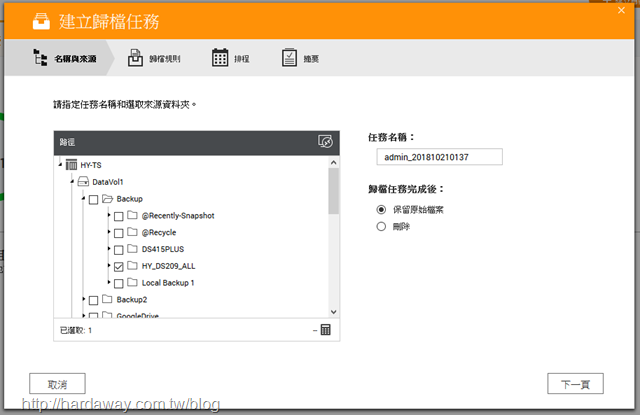Image resolution: width=640 pixels, height=415 pixels.
Task: Click the Local Backup 1 folder icon
Action: pos(132,282)
